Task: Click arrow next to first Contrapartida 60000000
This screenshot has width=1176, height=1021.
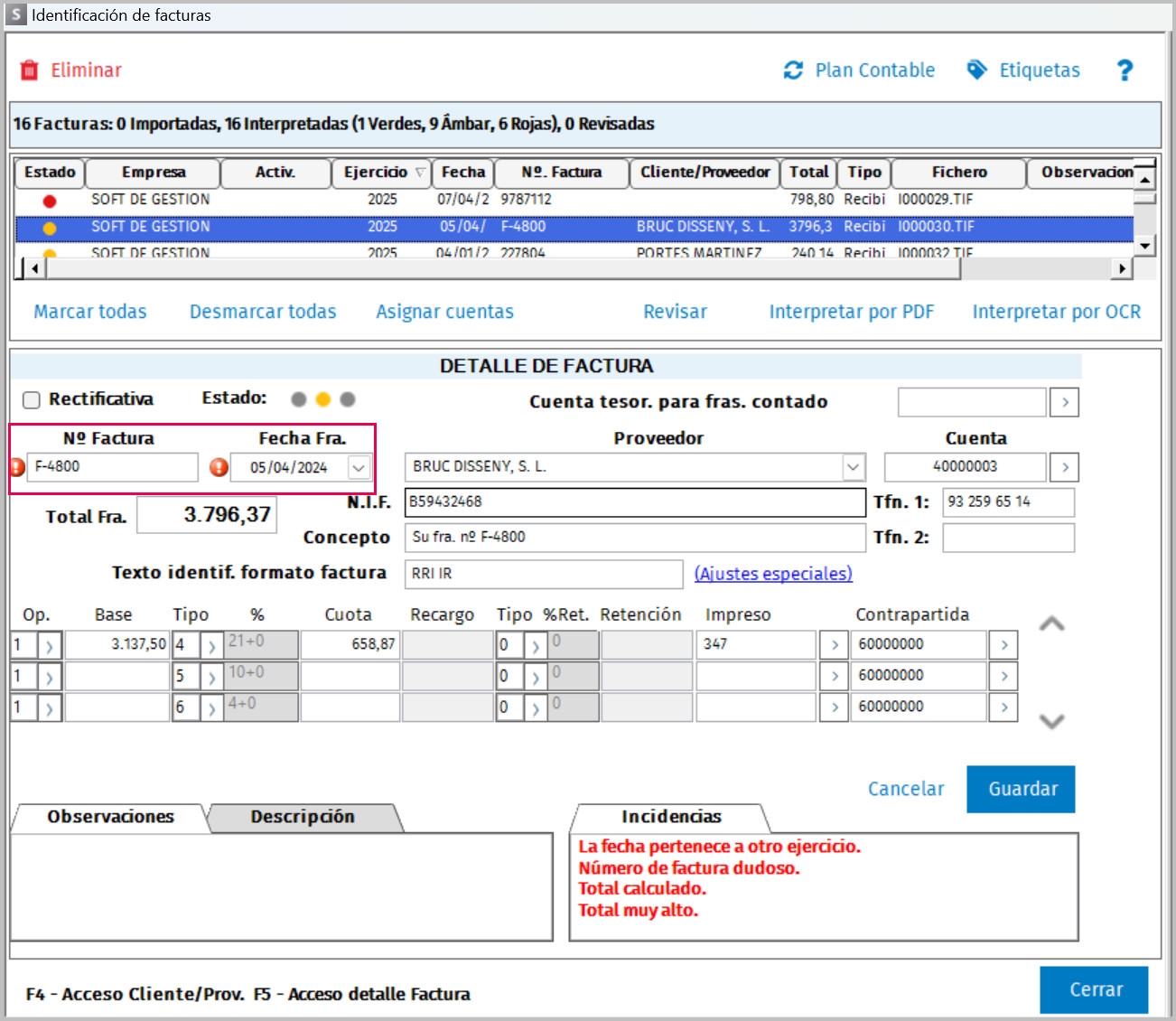Action: pyautogui.click(x=1004, y=645)
